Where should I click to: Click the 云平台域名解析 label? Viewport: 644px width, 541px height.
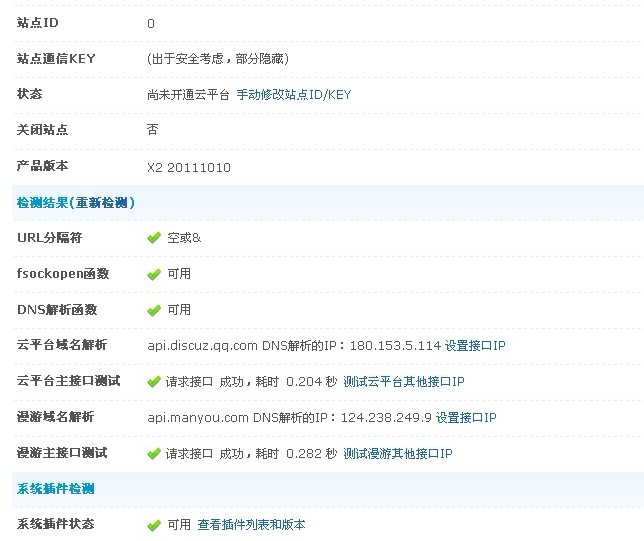point(62,345)
